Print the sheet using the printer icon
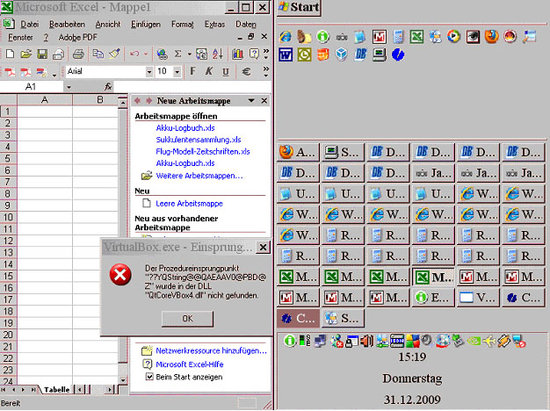This screenshot has width=550, height=411. click(x=78, y=54)
